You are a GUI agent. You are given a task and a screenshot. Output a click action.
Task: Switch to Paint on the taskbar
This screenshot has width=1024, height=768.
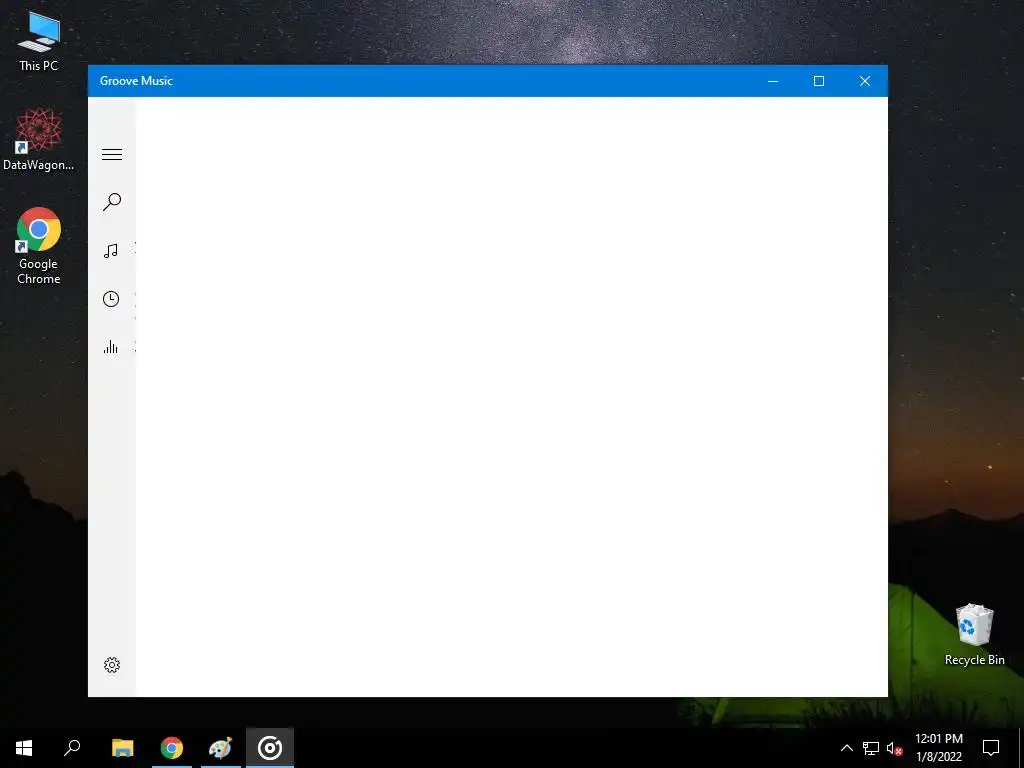220,748
